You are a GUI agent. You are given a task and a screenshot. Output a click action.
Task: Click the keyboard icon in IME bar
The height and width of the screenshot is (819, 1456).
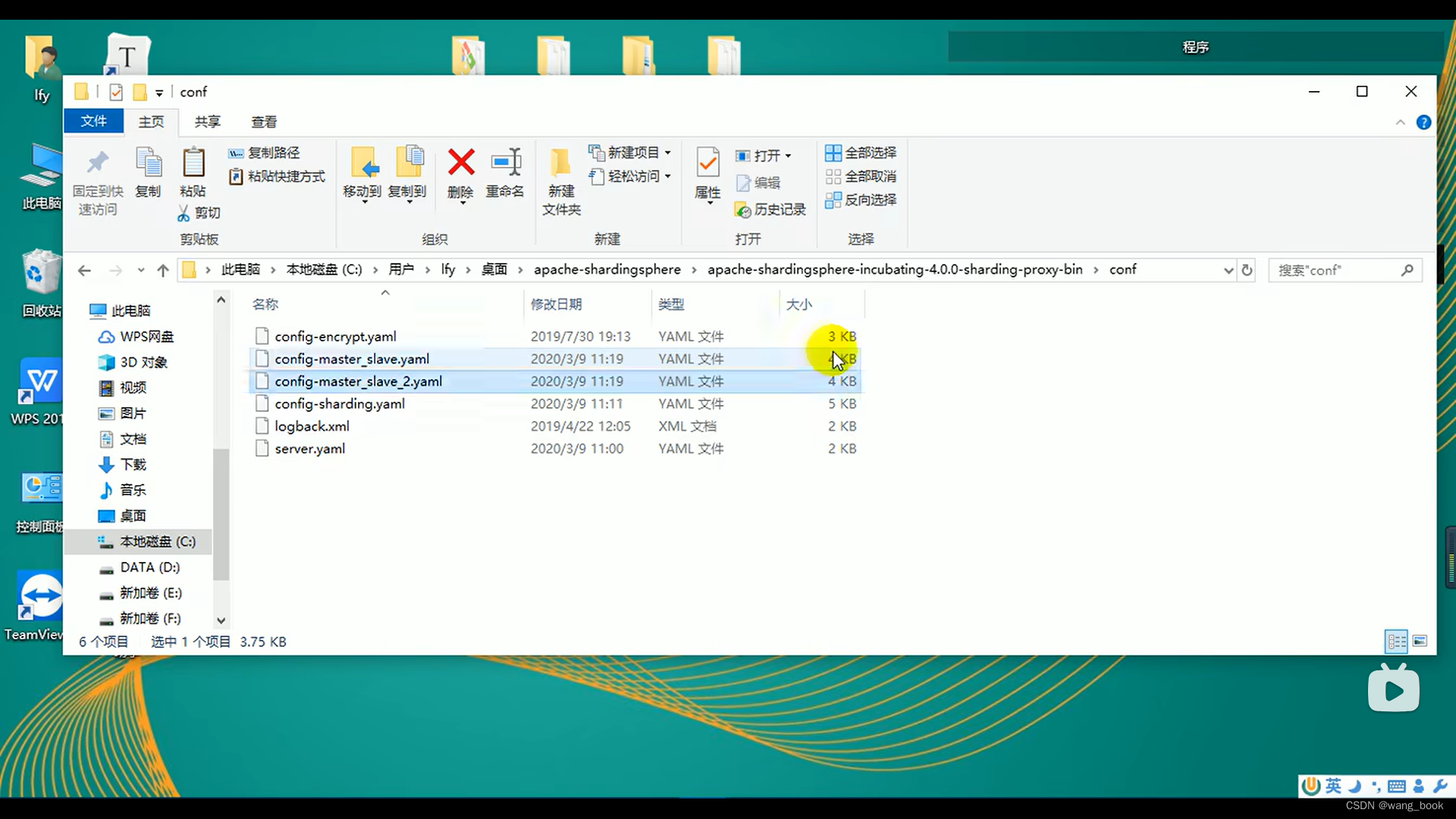click(x=1397, y=786)
